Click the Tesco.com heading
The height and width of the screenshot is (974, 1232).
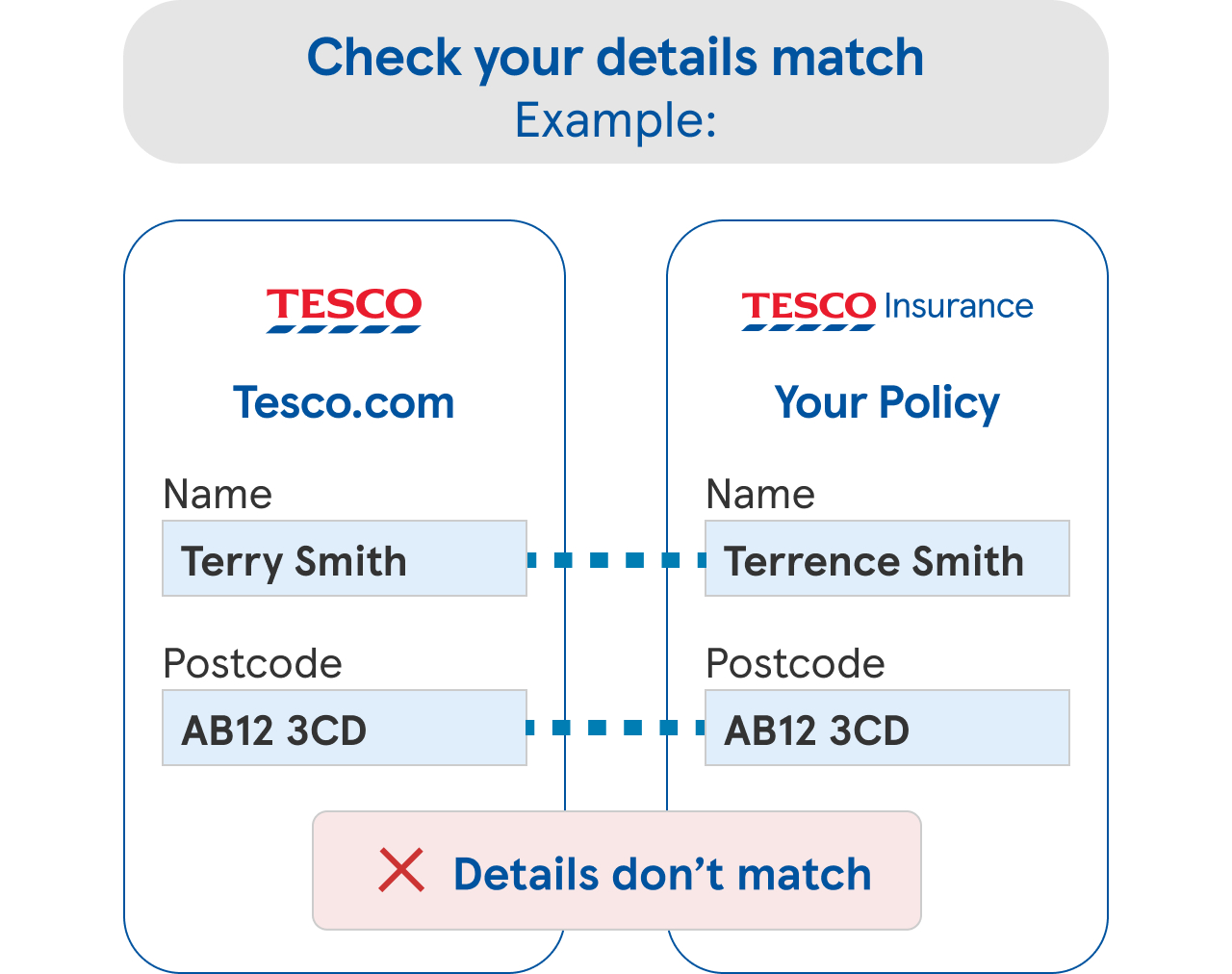344,402
